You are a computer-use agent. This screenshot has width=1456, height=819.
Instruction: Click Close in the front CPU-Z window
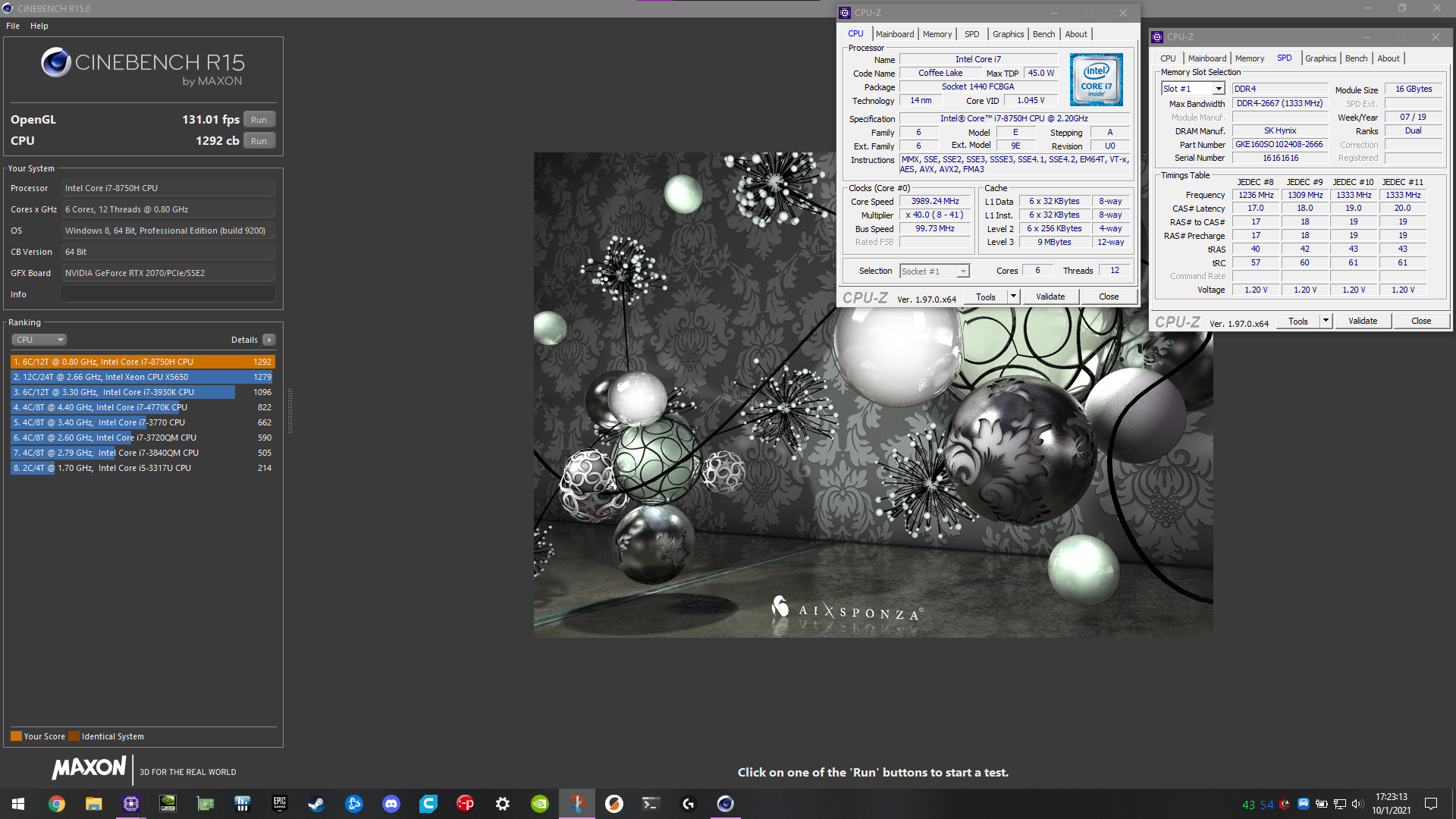click(x=1109, y=297)
